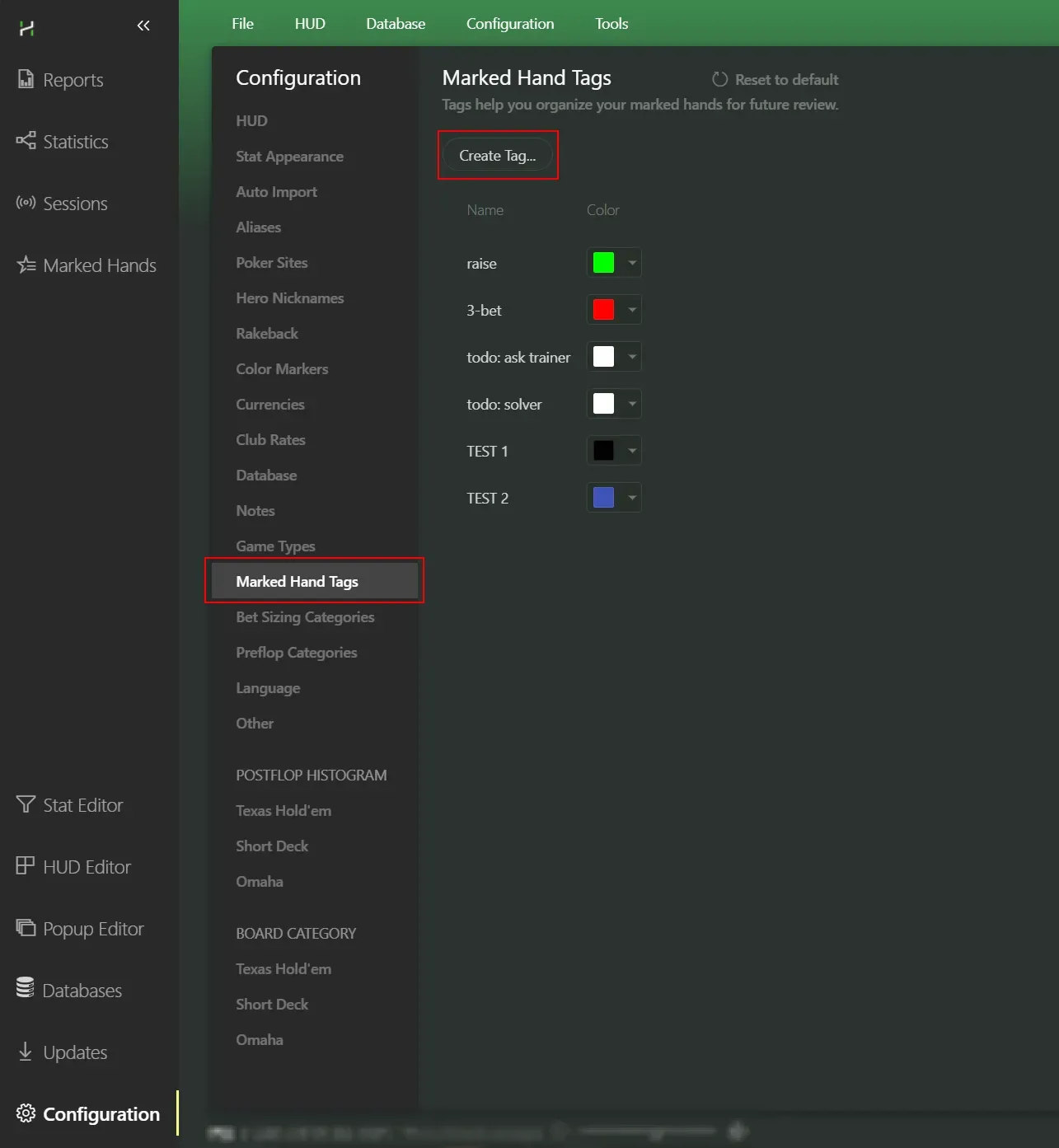Expand color dropdown for raise tag
Image resolution: width=1059 pixels, height=1148 pixels.
pos(632,263)
